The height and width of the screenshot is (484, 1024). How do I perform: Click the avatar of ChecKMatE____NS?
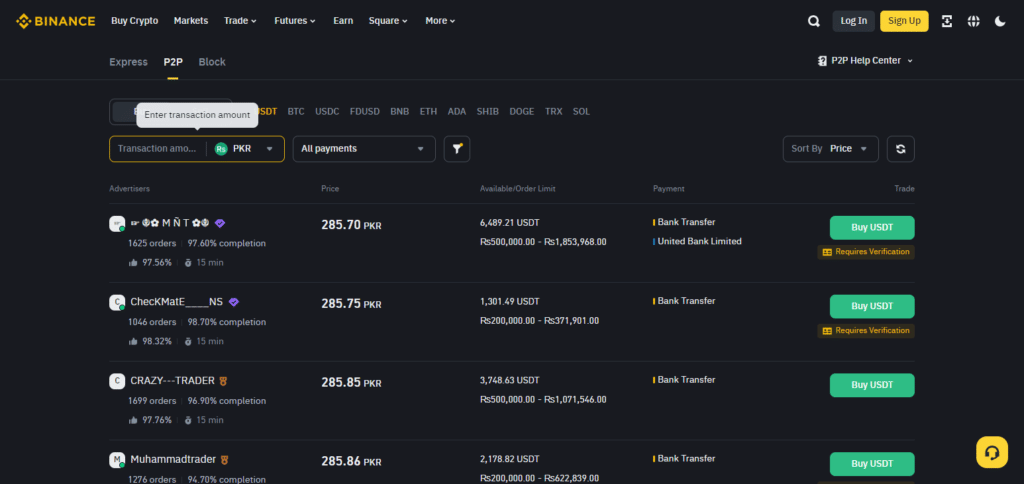(x=117, y=302)
